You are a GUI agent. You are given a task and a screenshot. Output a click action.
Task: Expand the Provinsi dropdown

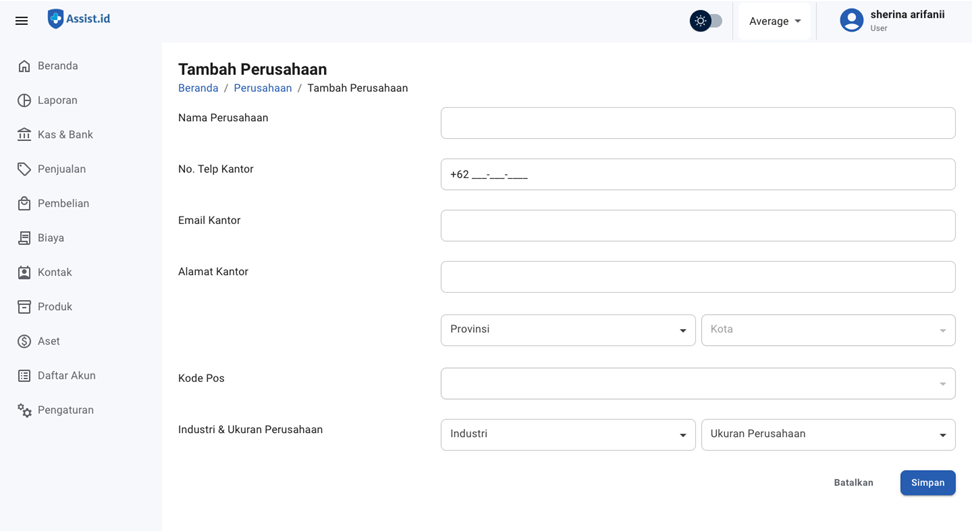click(x=567, y=330)
